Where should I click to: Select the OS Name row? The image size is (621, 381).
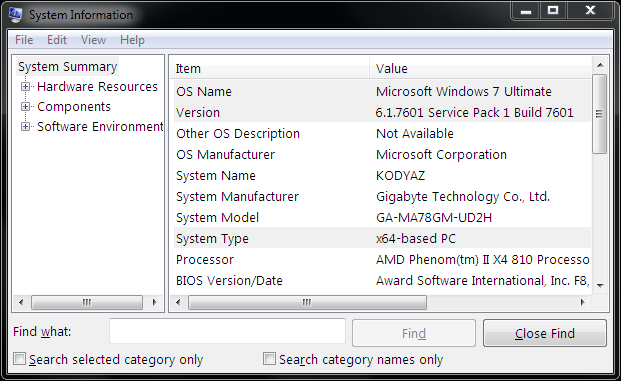(x=382, y=91)
